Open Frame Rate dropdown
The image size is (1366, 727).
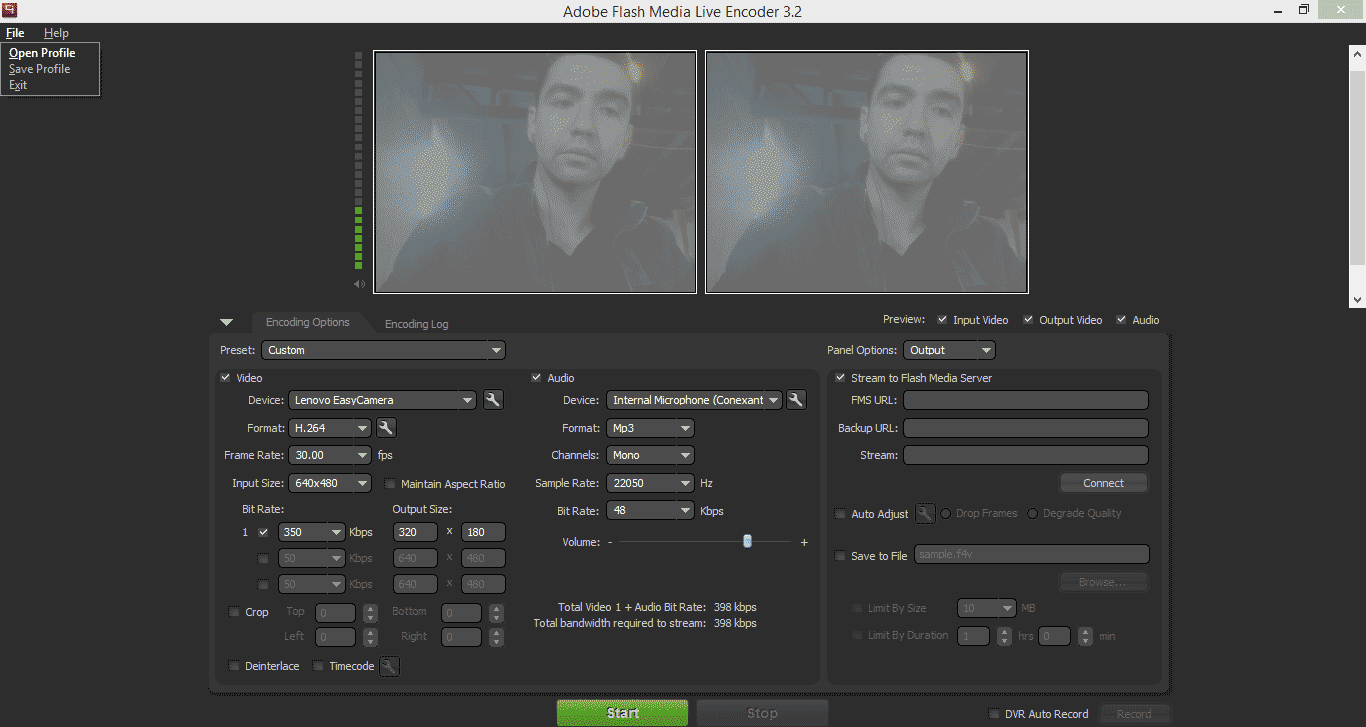330,455
